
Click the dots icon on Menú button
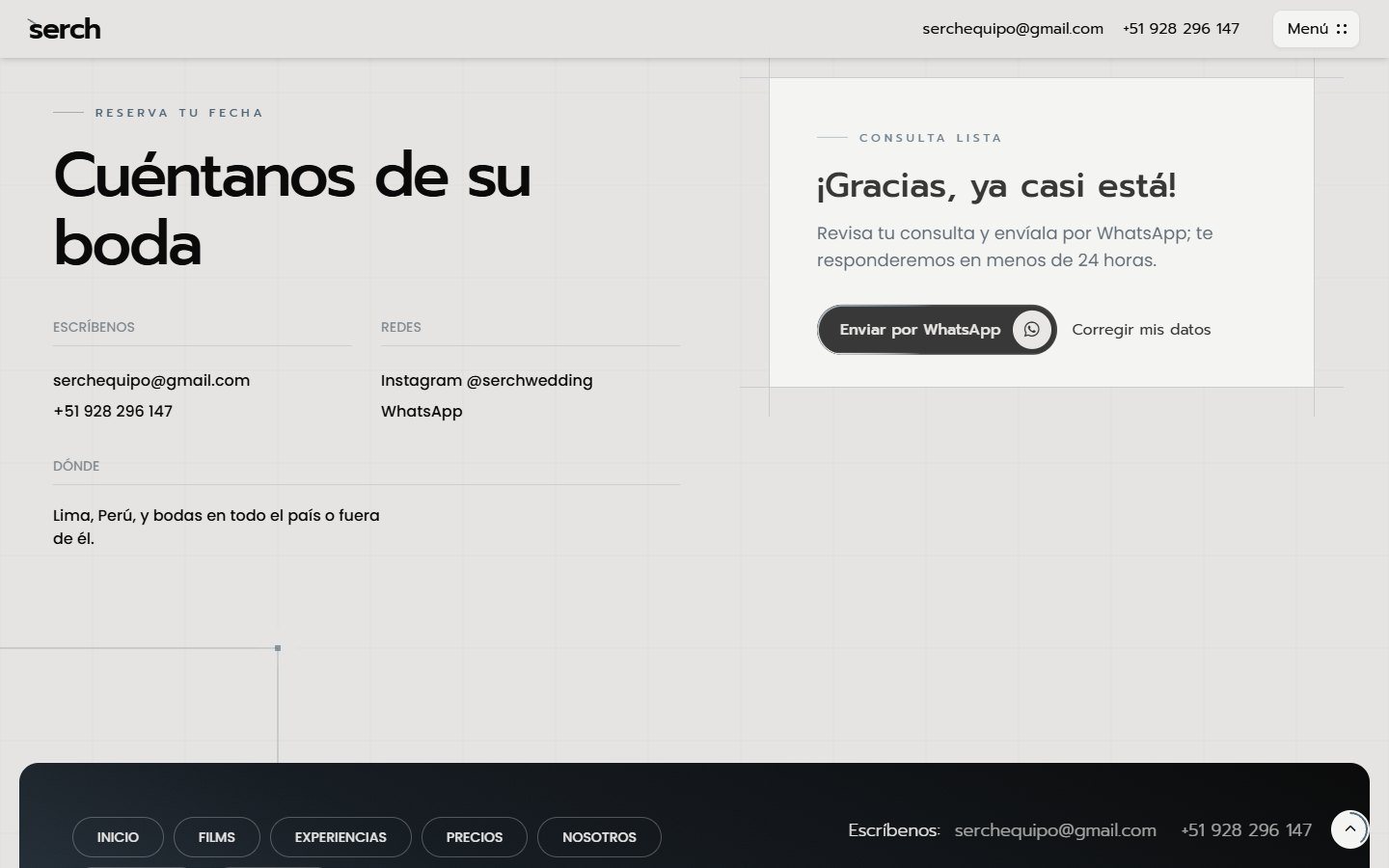tap(1342, 29)
